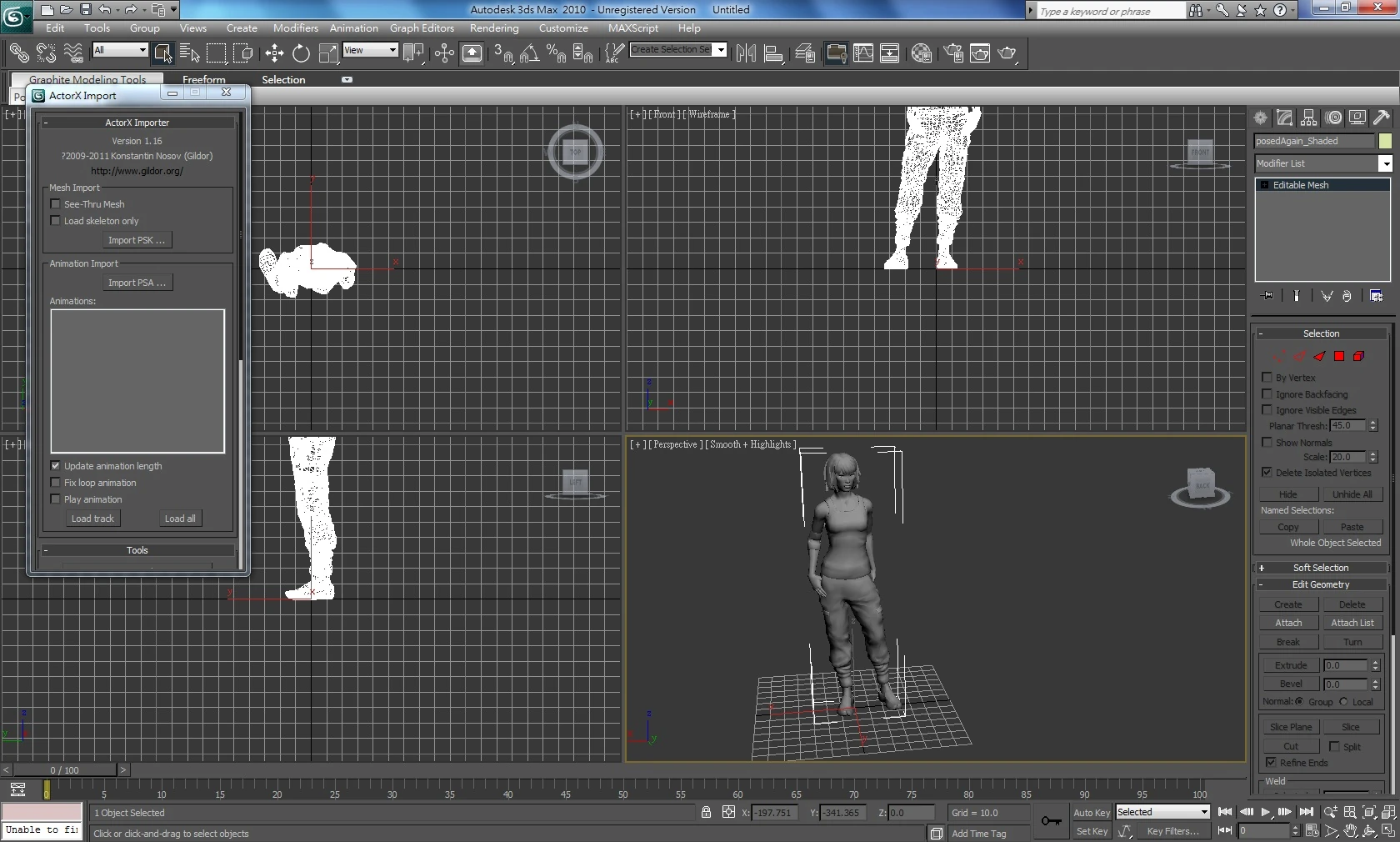Screen dimensions: 1400x842
Task: Uncheck Update animation length
Action: [x=56, y=466]
